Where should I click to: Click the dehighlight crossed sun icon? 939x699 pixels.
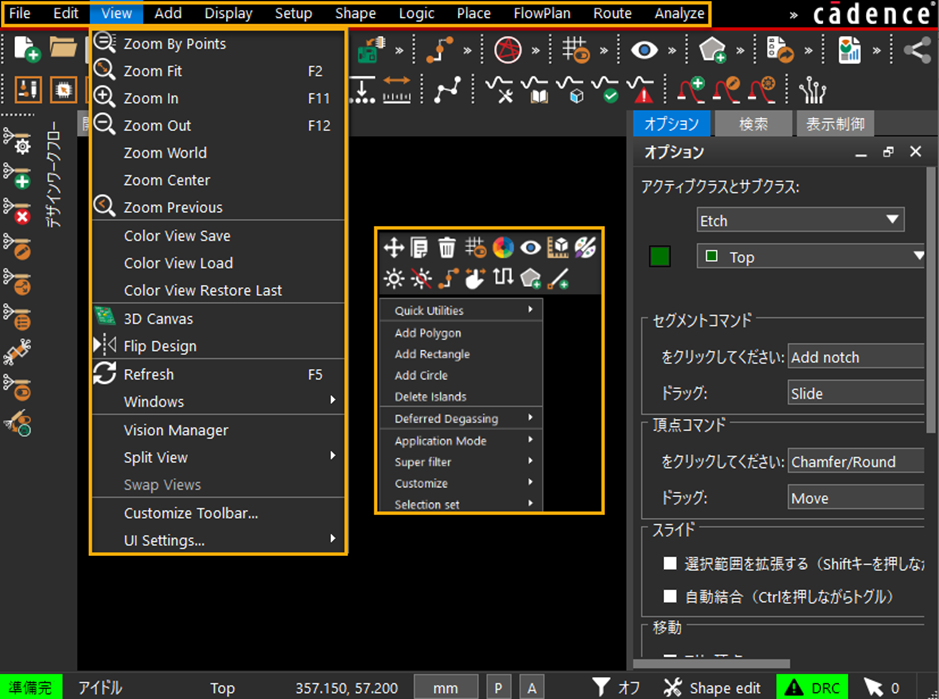pyautogui.click(x=422, y=279)
